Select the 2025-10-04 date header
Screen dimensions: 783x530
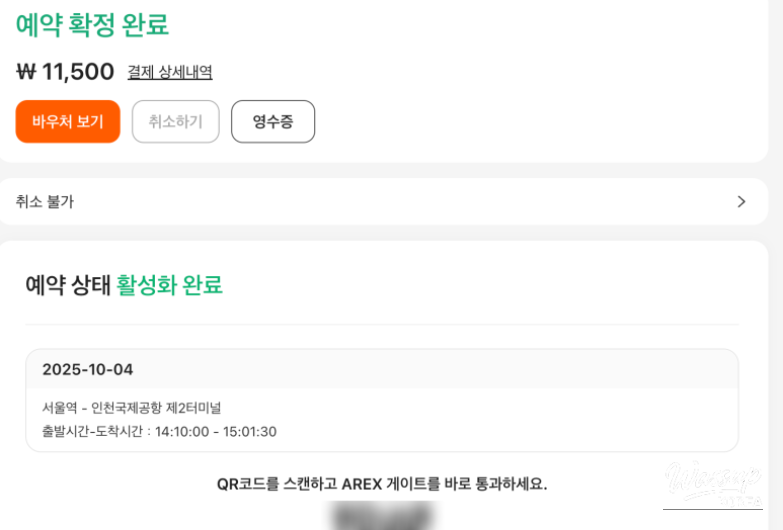point(88,369)
